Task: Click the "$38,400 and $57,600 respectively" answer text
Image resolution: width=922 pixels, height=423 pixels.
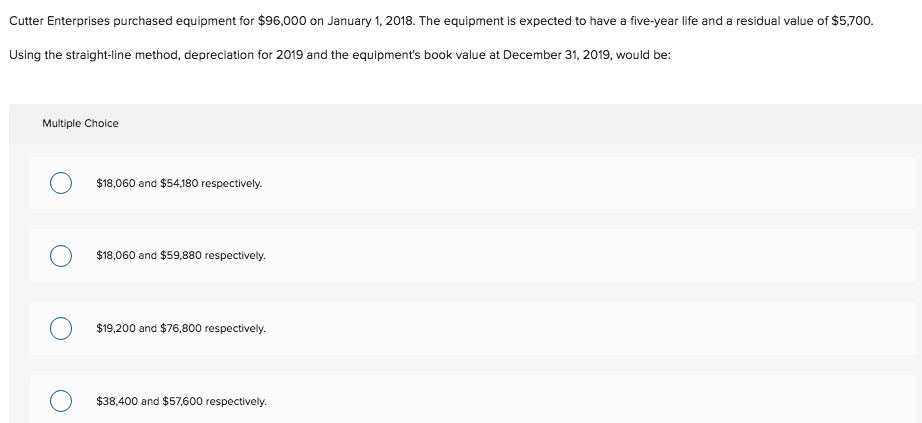Action: [x=181, y=401]
